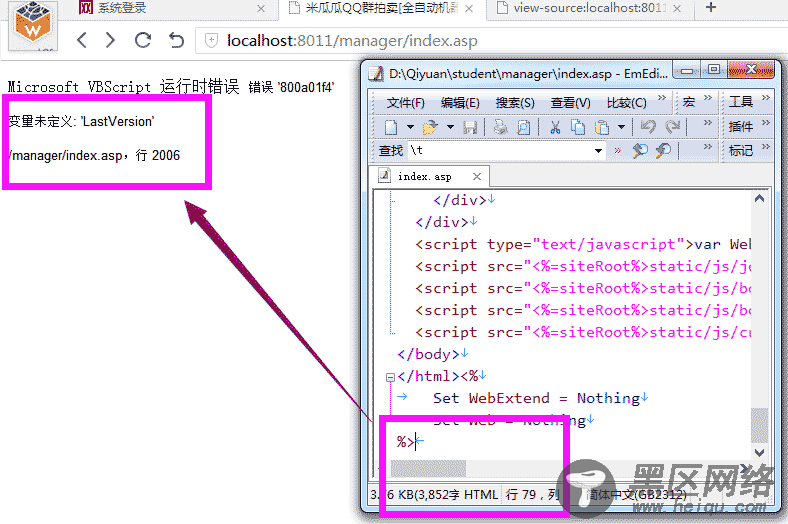This screenshot has height=524, width=788.
Task: Open the 文件(F) menu
Action: (405, 102)
